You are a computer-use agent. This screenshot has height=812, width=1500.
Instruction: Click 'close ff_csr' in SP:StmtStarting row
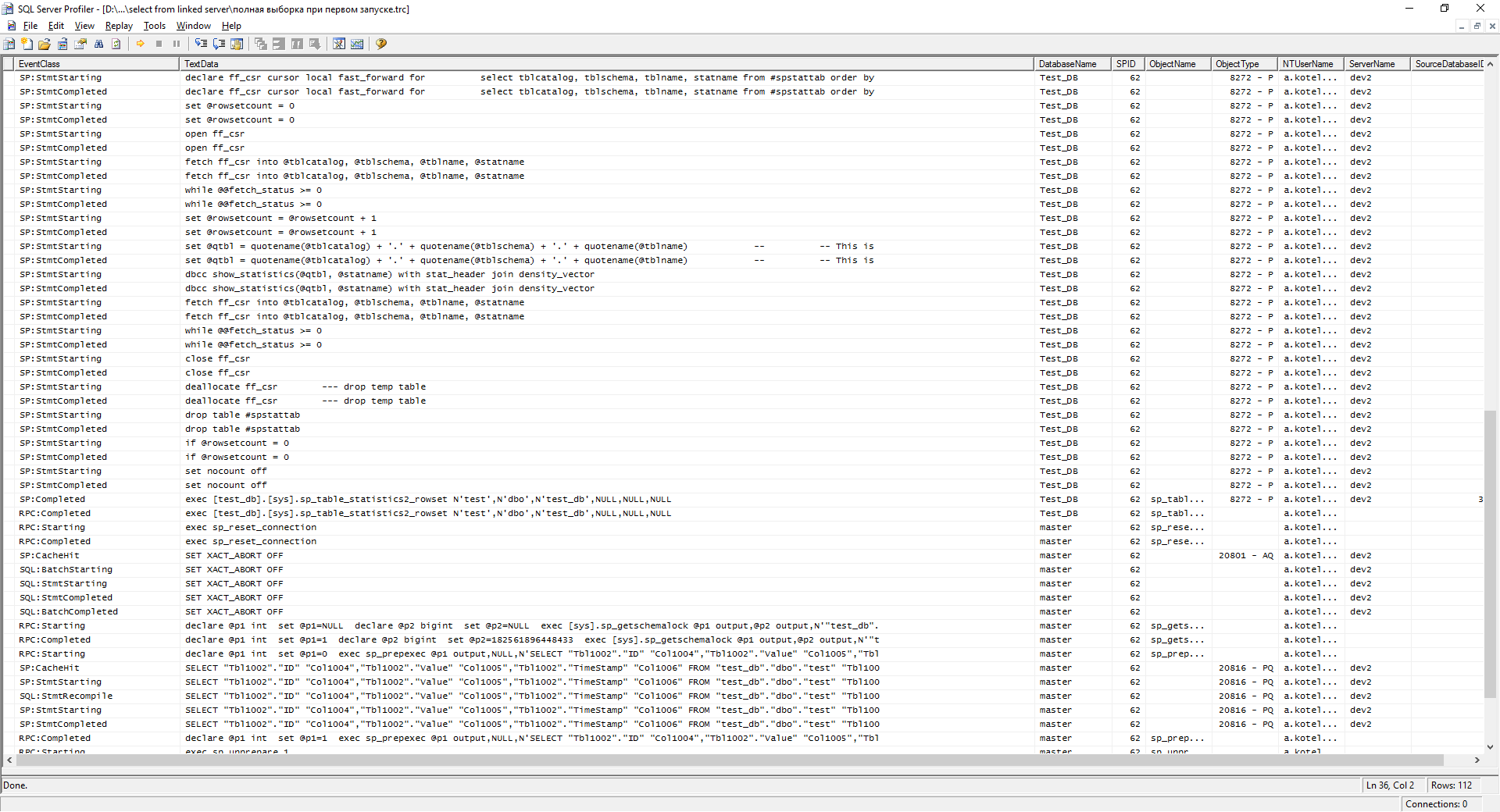click(217, 359)
